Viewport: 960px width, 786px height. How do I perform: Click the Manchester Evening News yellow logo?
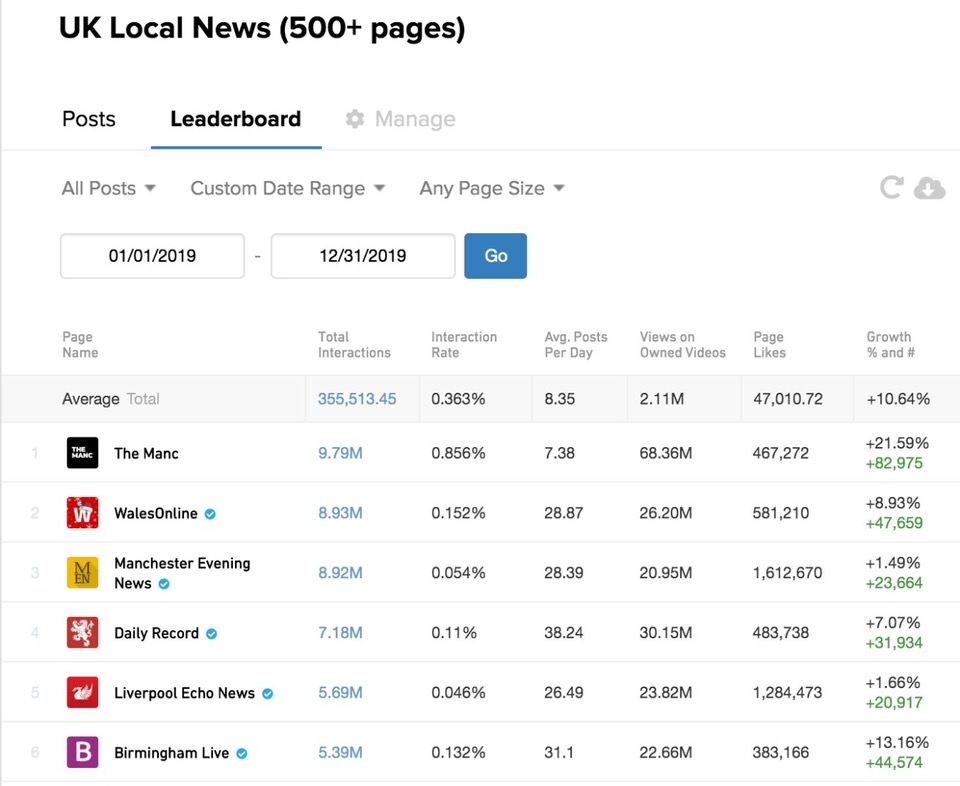pyautogui.click(x=82, y=573)
